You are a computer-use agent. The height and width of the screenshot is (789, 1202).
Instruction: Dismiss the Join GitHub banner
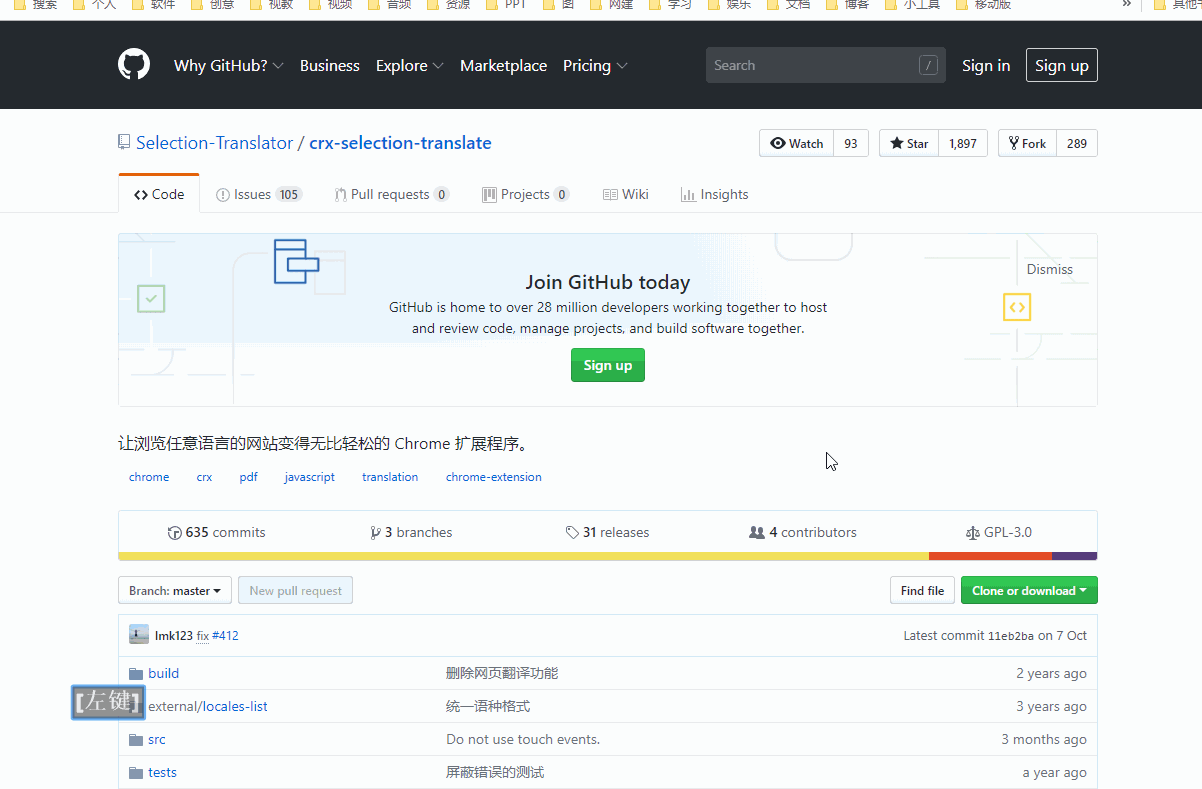pyautogui.click(x=1050, y=269)
